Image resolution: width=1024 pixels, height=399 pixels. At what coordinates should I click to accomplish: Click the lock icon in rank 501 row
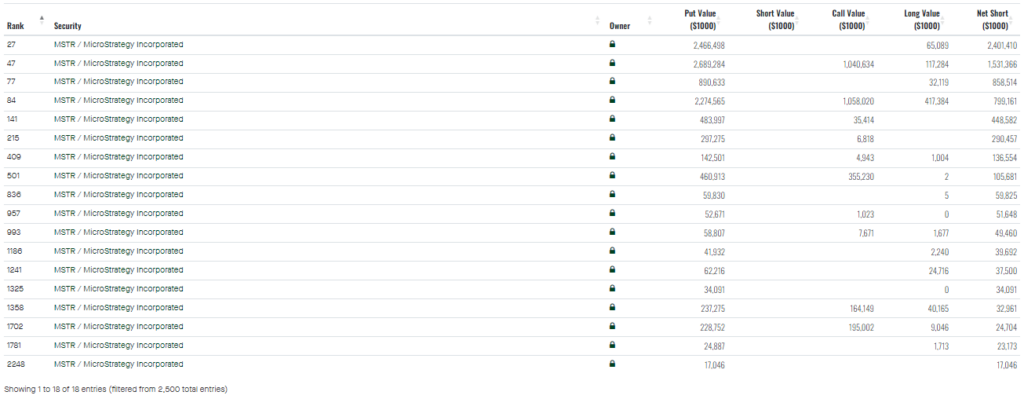click(x=612, y=176)
